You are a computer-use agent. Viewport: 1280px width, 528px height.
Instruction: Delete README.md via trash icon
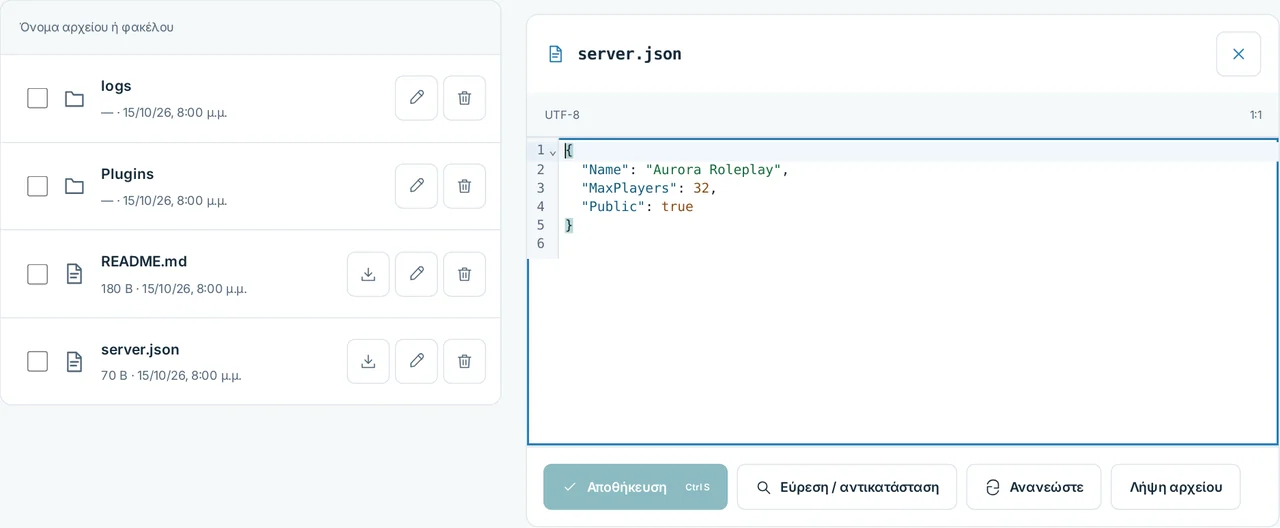click(464, 274)
